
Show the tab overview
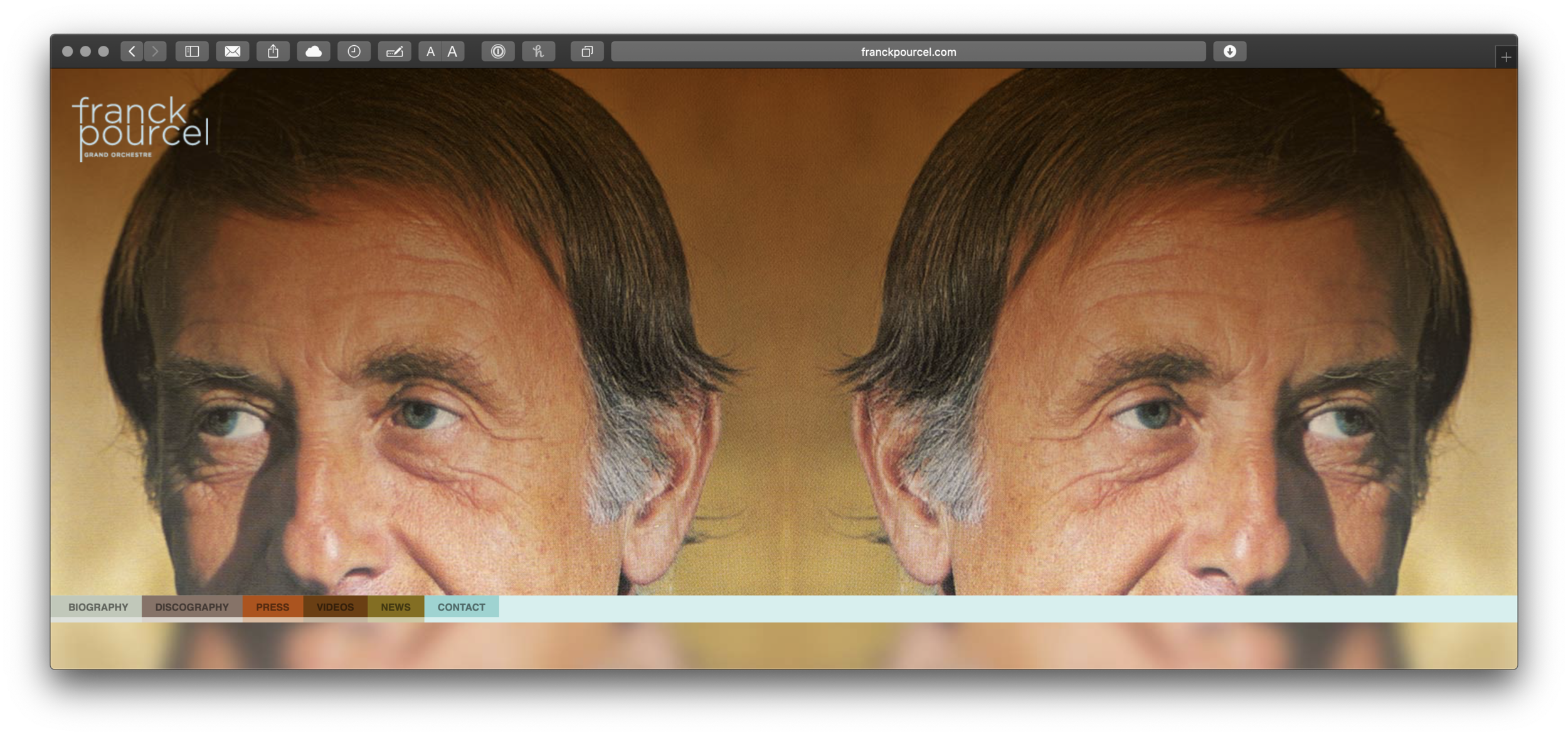[x=587, y=51]
